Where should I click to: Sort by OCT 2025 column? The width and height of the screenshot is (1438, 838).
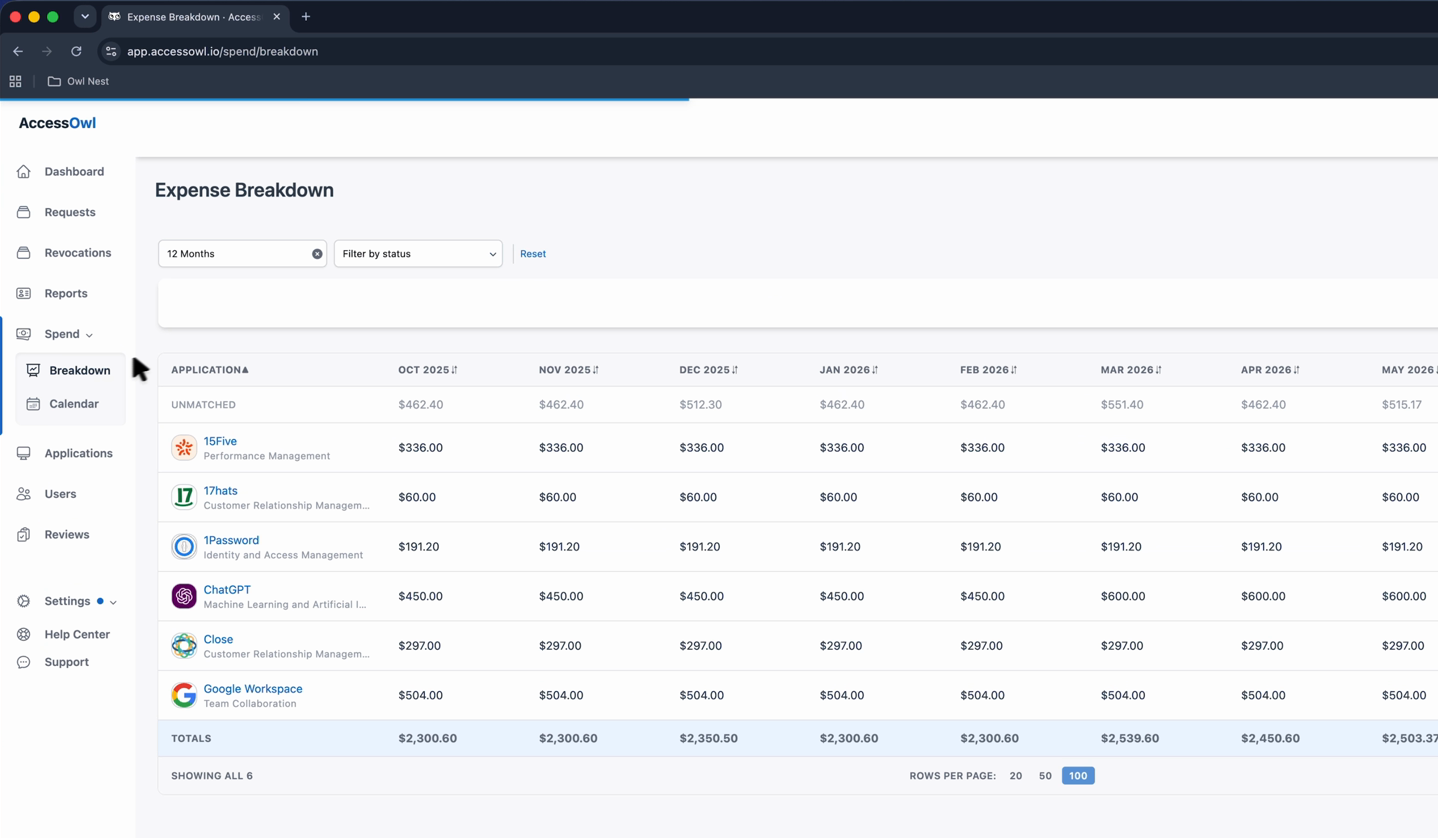(428, 370)
